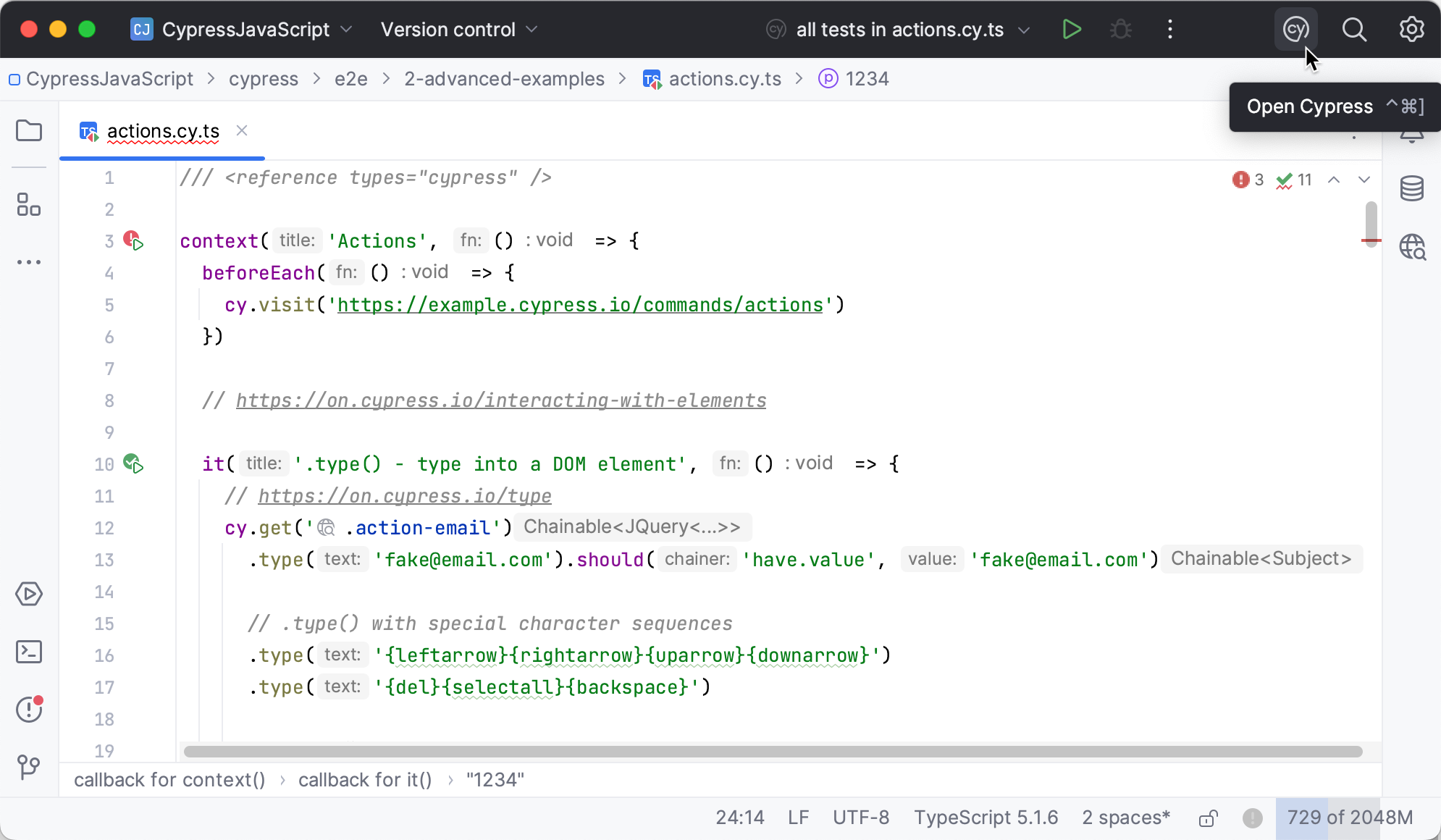The width and height of the screenshot is (1441, 840).
Task: Click line number 12 in gutter
Action: (104, 528)
